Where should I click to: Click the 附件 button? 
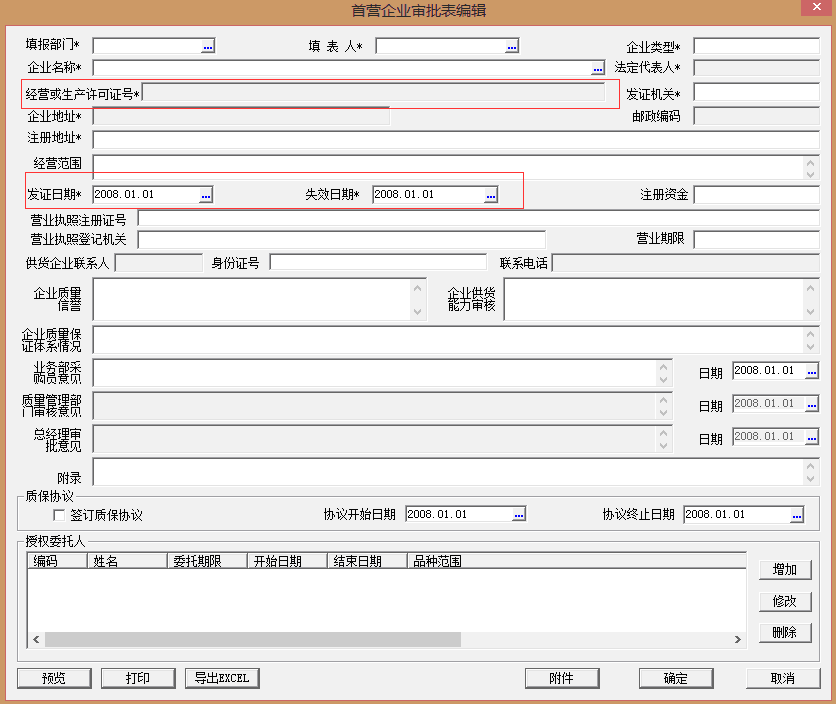tap(562, 678)
